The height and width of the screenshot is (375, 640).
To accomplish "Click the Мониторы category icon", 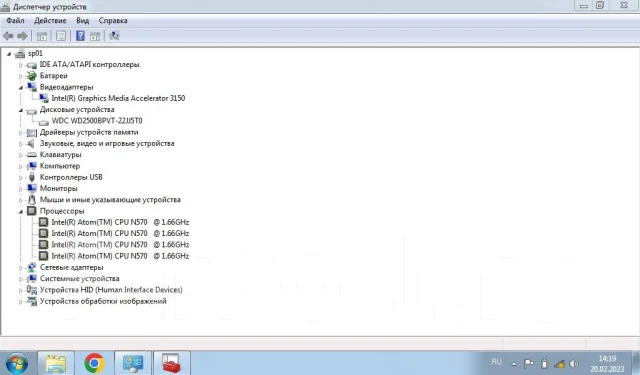I will (31, 189).
